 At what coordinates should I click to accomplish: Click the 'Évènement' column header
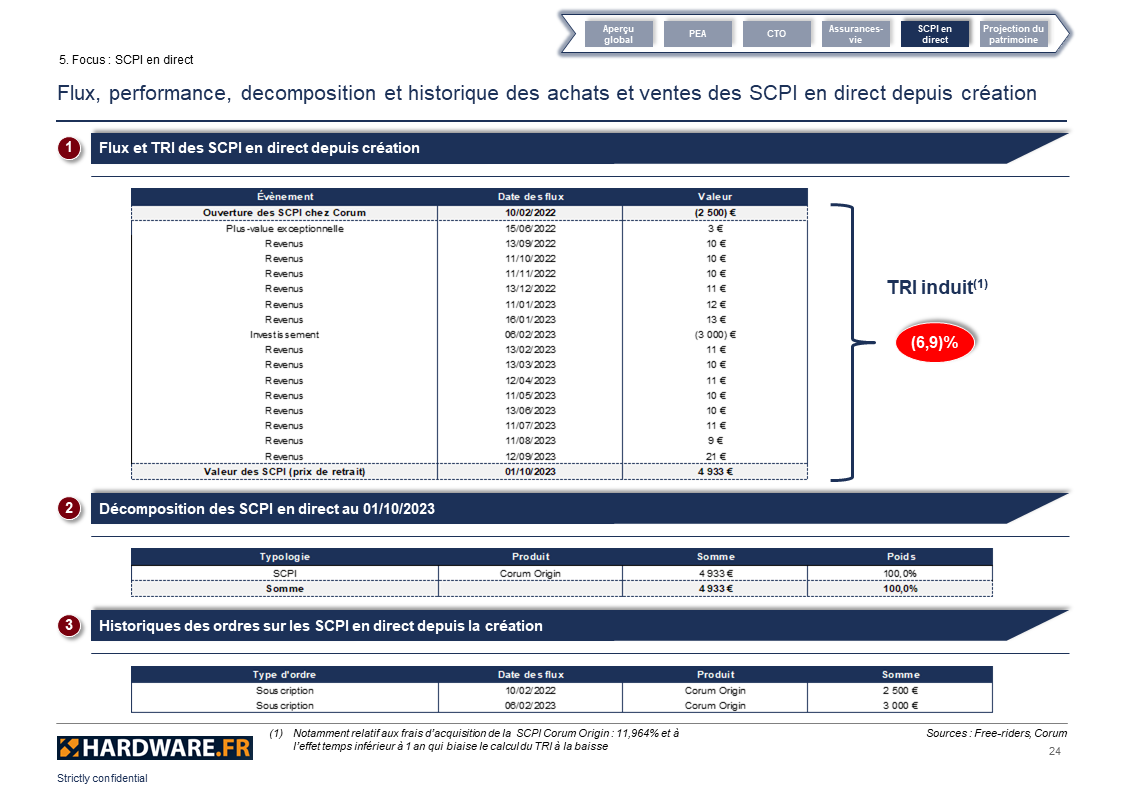284,196
